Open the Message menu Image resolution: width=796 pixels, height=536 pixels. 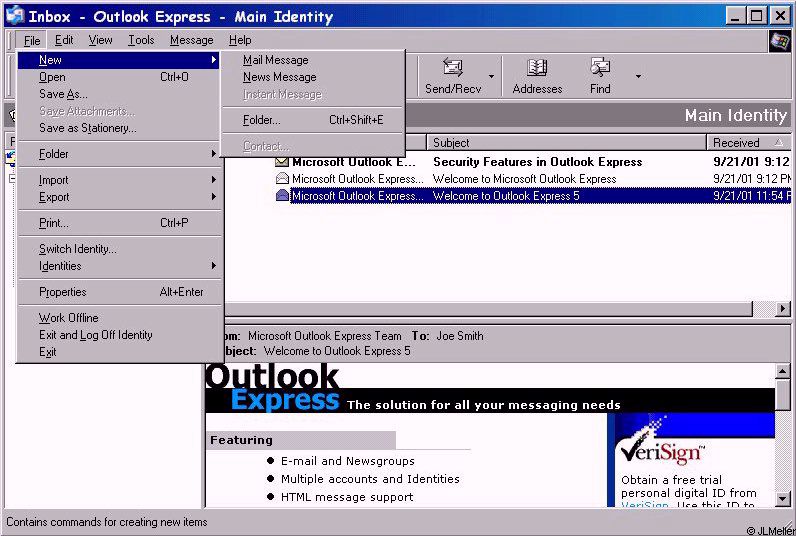tap(191, 40)
